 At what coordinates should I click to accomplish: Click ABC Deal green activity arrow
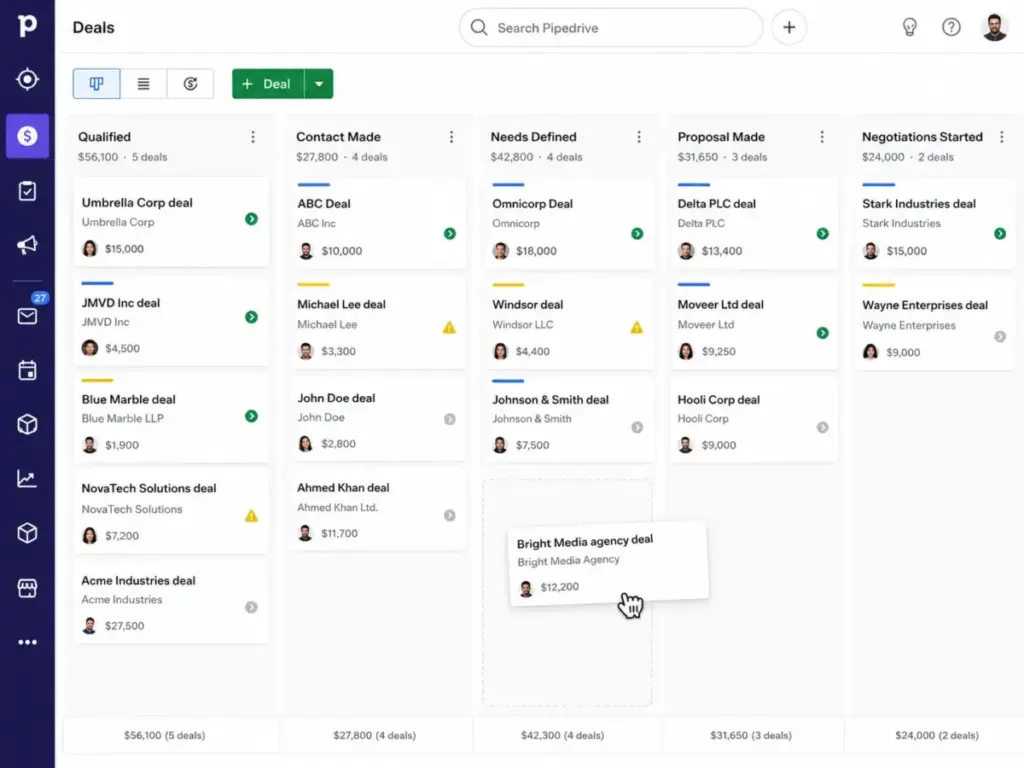tap(450, 234)
